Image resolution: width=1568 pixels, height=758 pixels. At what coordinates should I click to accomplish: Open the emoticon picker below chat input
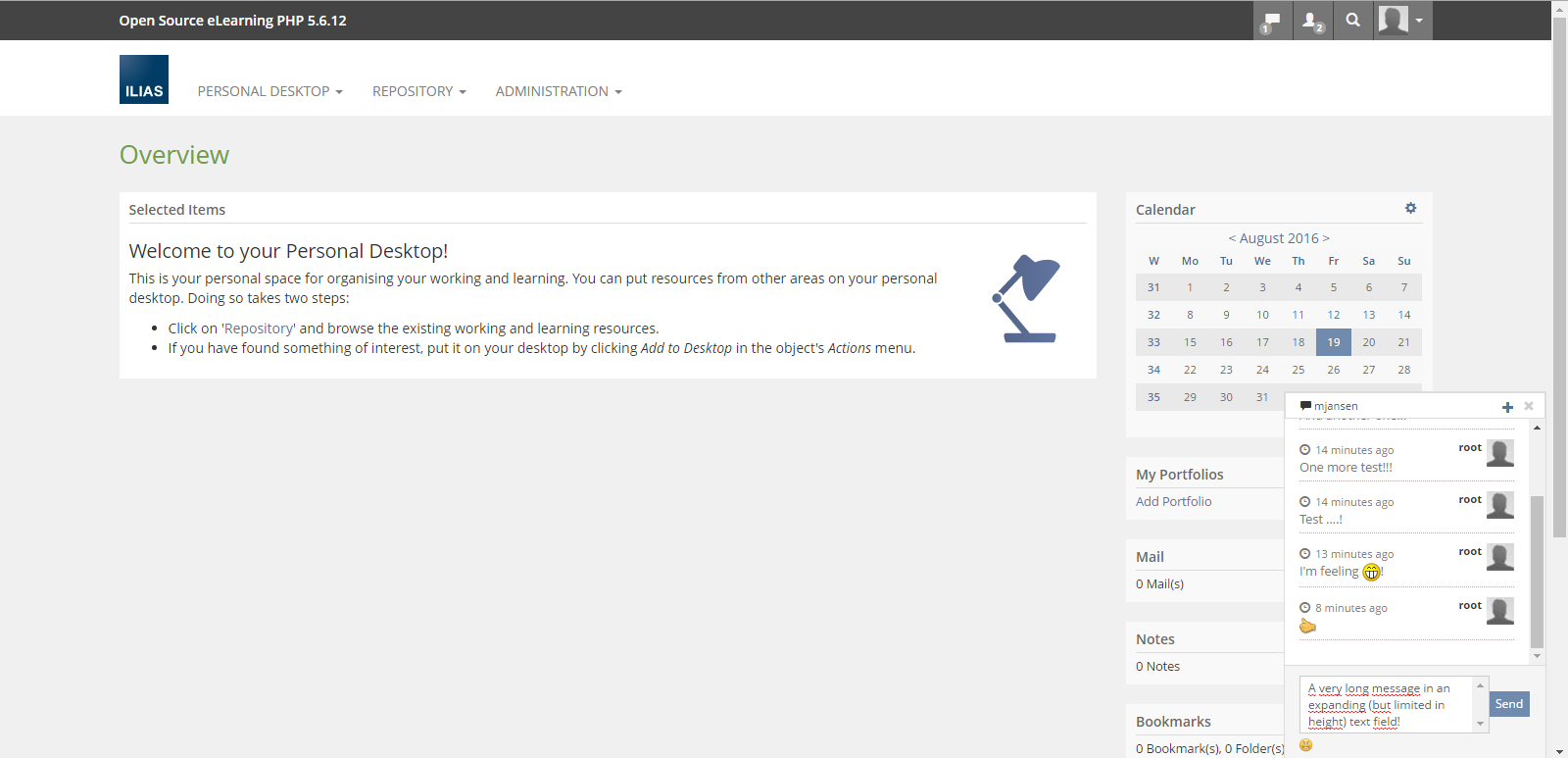pos(1305,745)
